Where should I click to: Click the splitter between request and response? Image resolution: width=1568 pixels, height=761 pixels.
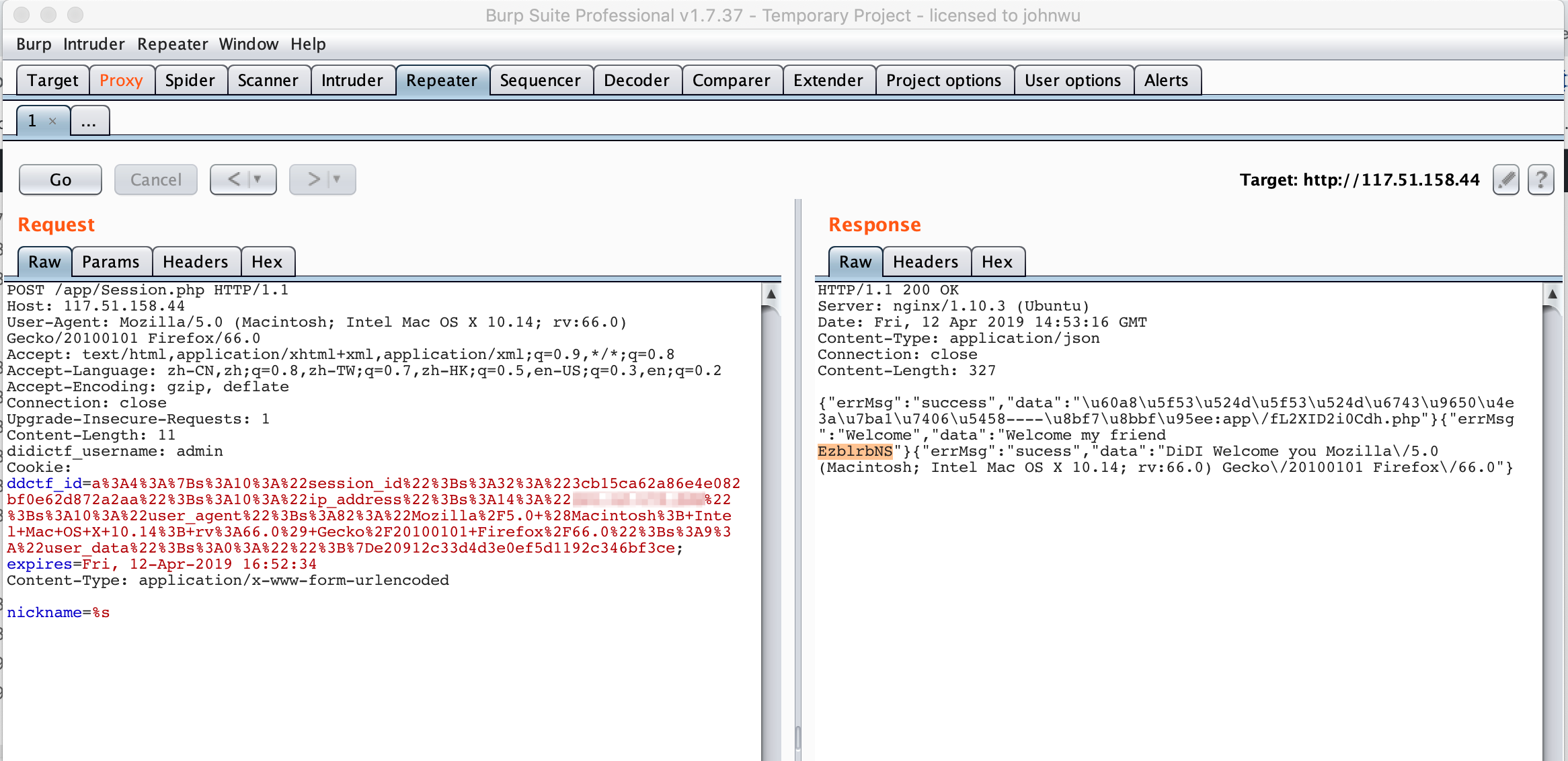pos(797,471)
